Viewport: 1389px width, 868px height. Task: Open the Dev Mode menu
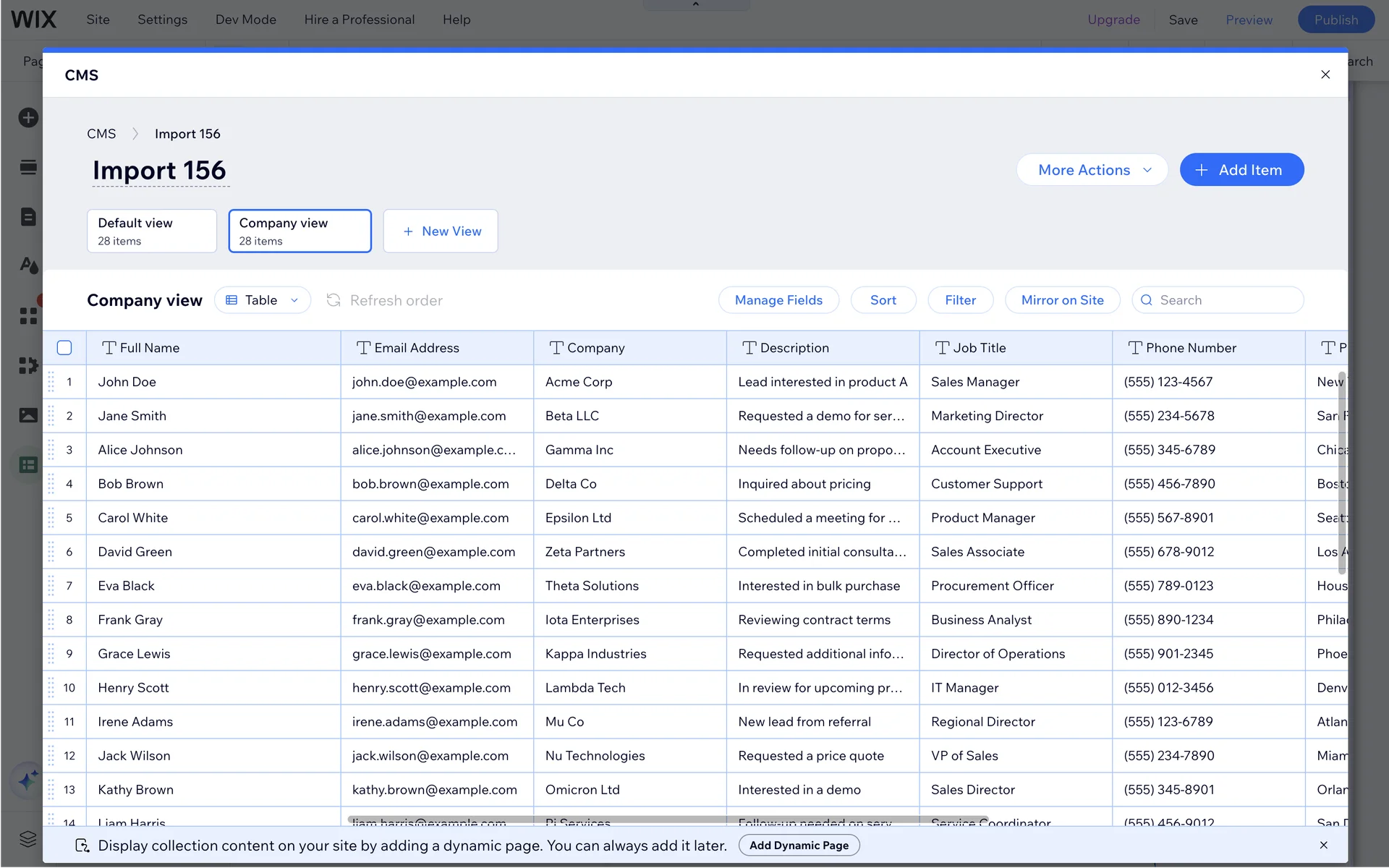[245, 20]
